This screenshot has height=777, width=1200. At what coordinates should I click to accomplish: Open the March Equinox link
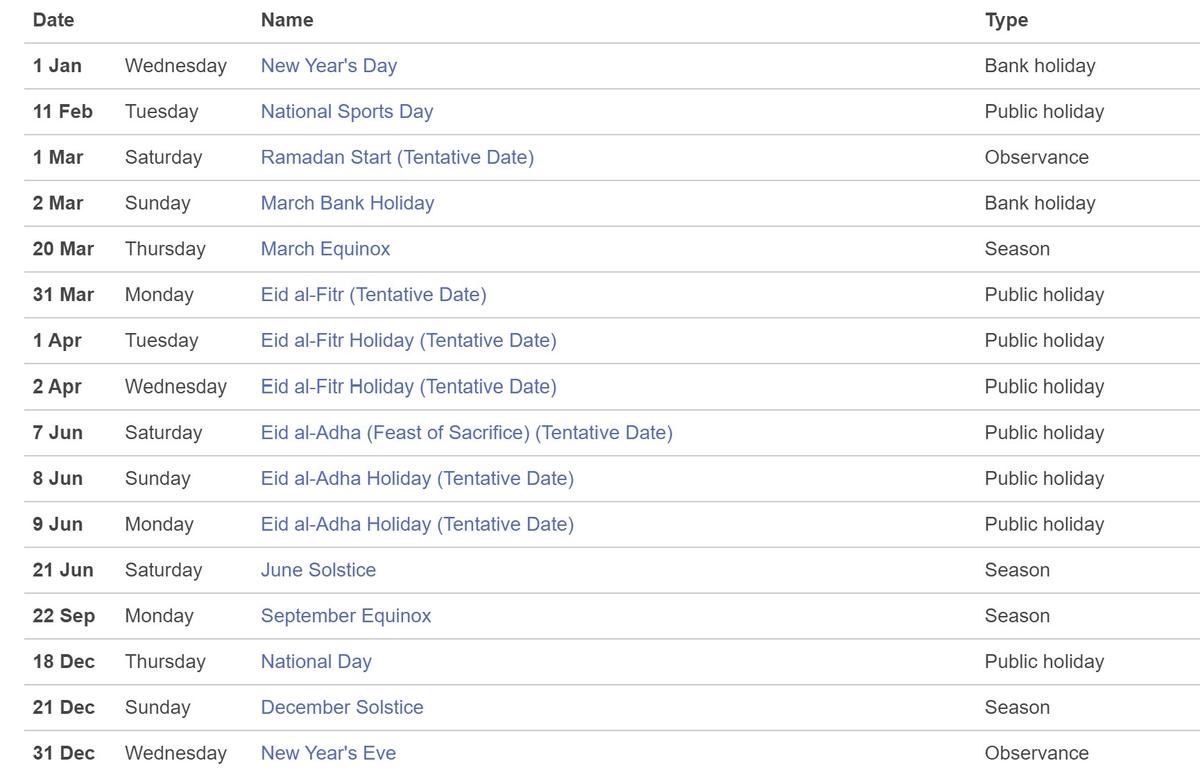tap(325, 249)
